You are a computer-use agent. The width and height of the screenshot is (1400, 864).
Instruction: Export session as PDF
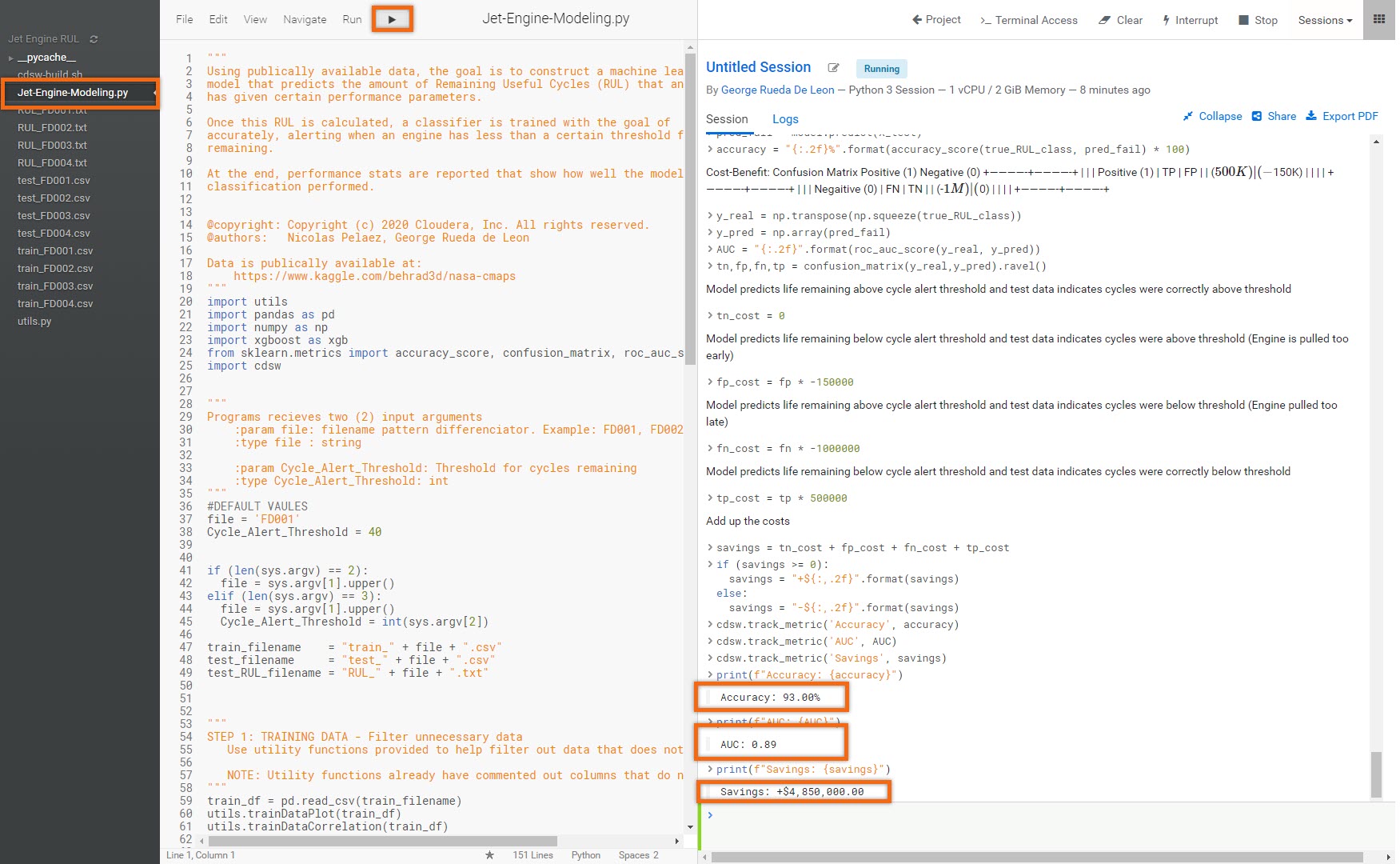point(1342,116)
